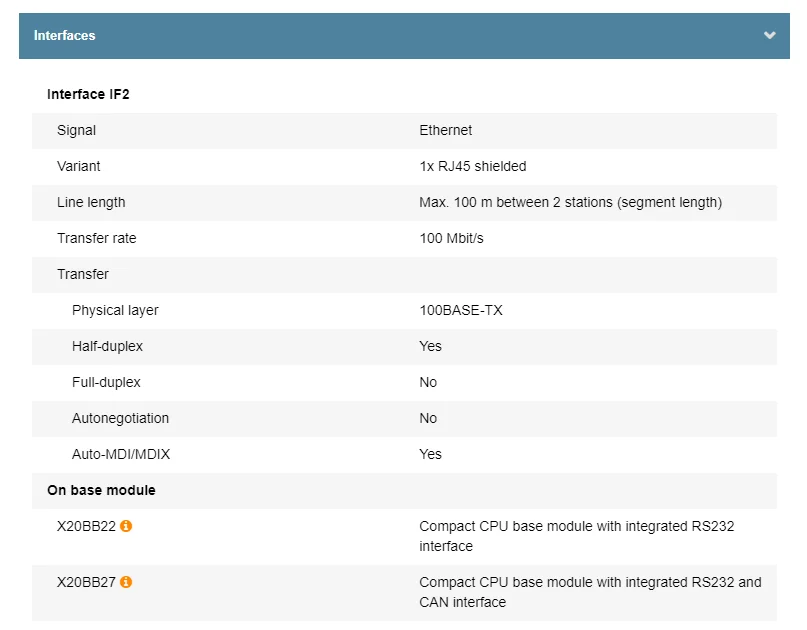The width and height of the screenshot is (807, 630).
Task: Select the Interface IF2 heading
Action: coord(88,94)
